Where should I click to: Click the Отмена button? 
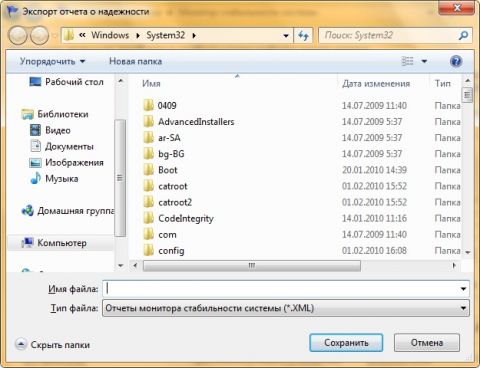tap(427, 343)
